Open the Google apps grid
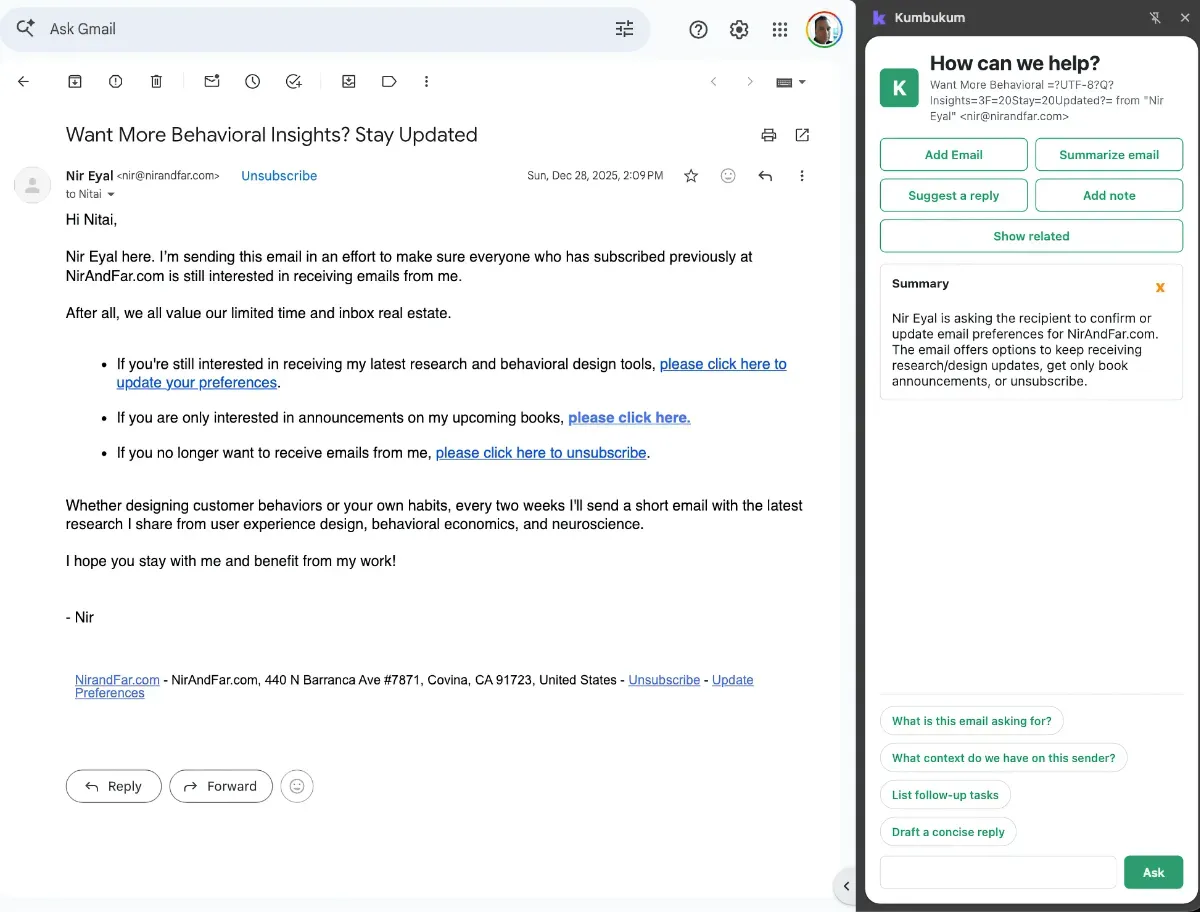Screen dimensions: 1200x912 tap(780, 30)
